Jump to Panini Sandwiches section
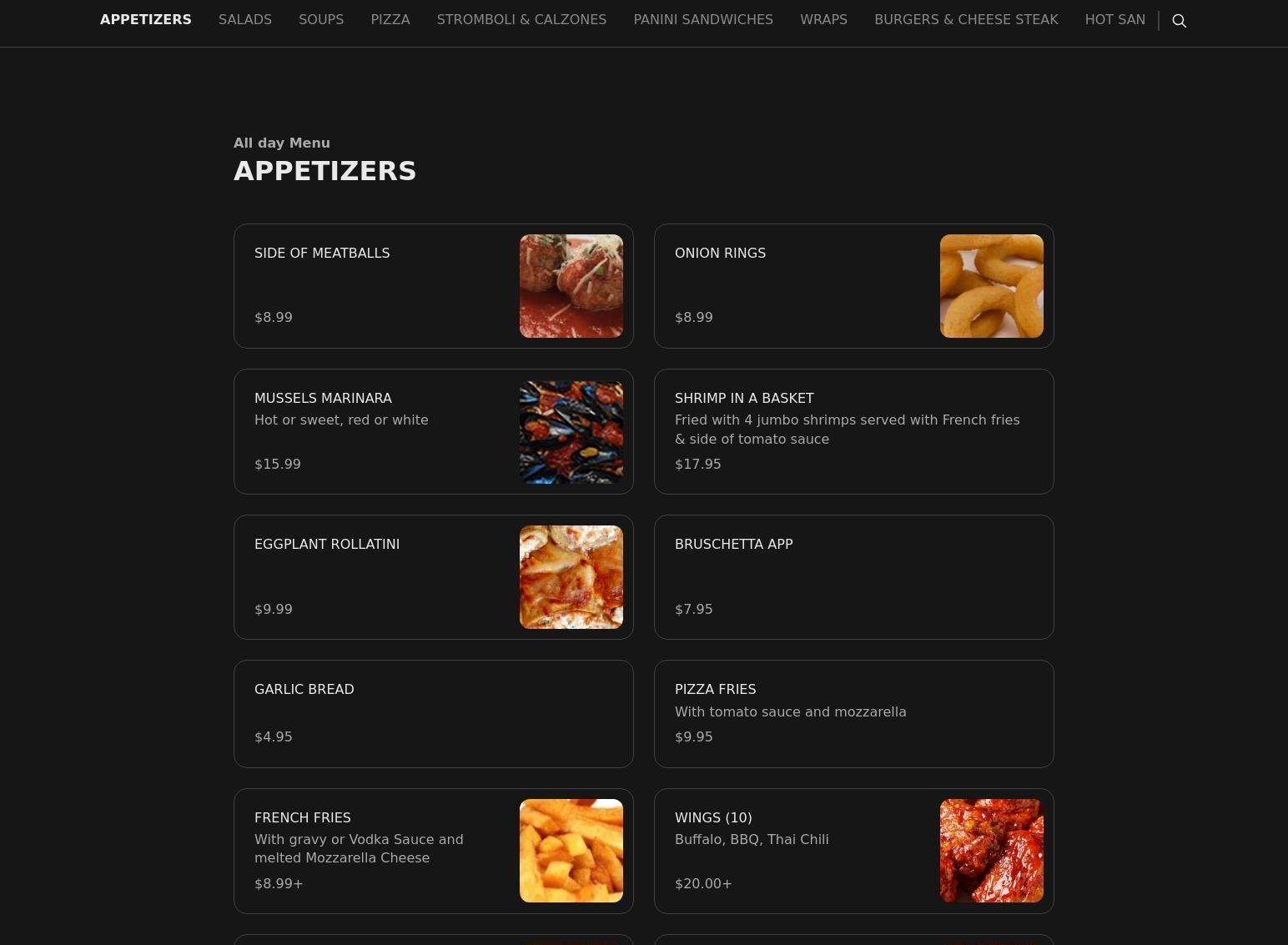1288x945 pixels. [x=703, y=19]
